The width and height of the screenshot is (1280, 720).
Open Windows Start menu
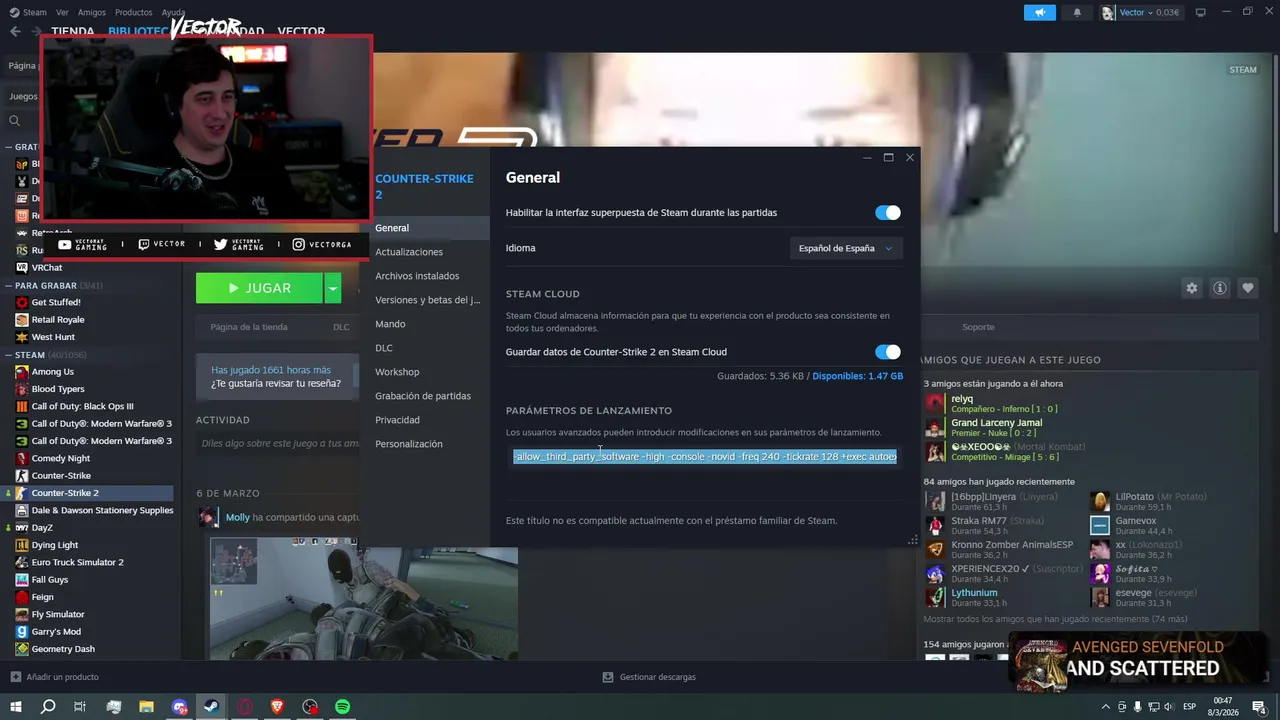coord(16,706)
